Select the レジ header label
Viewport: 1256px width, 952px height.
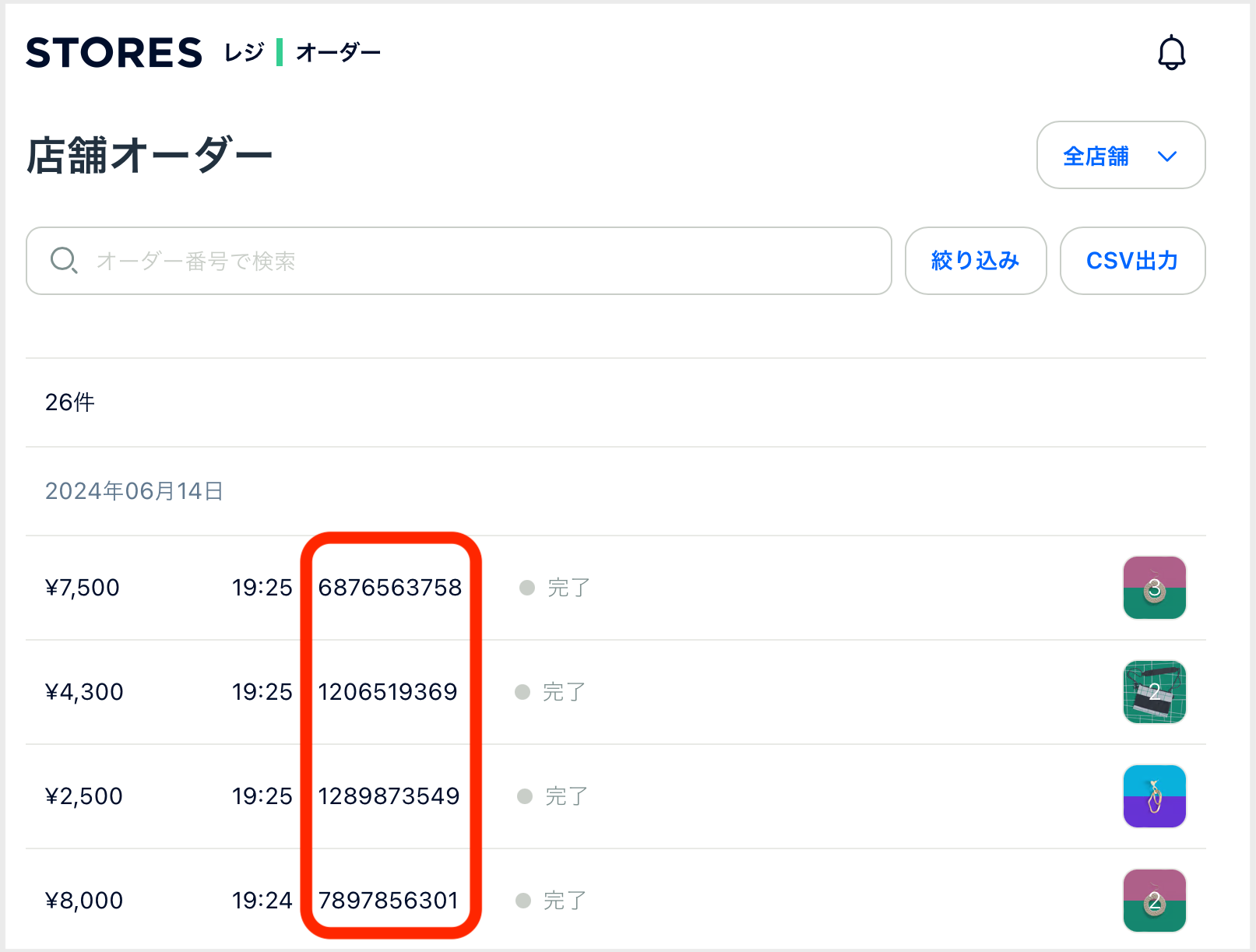tap(245, 53)
